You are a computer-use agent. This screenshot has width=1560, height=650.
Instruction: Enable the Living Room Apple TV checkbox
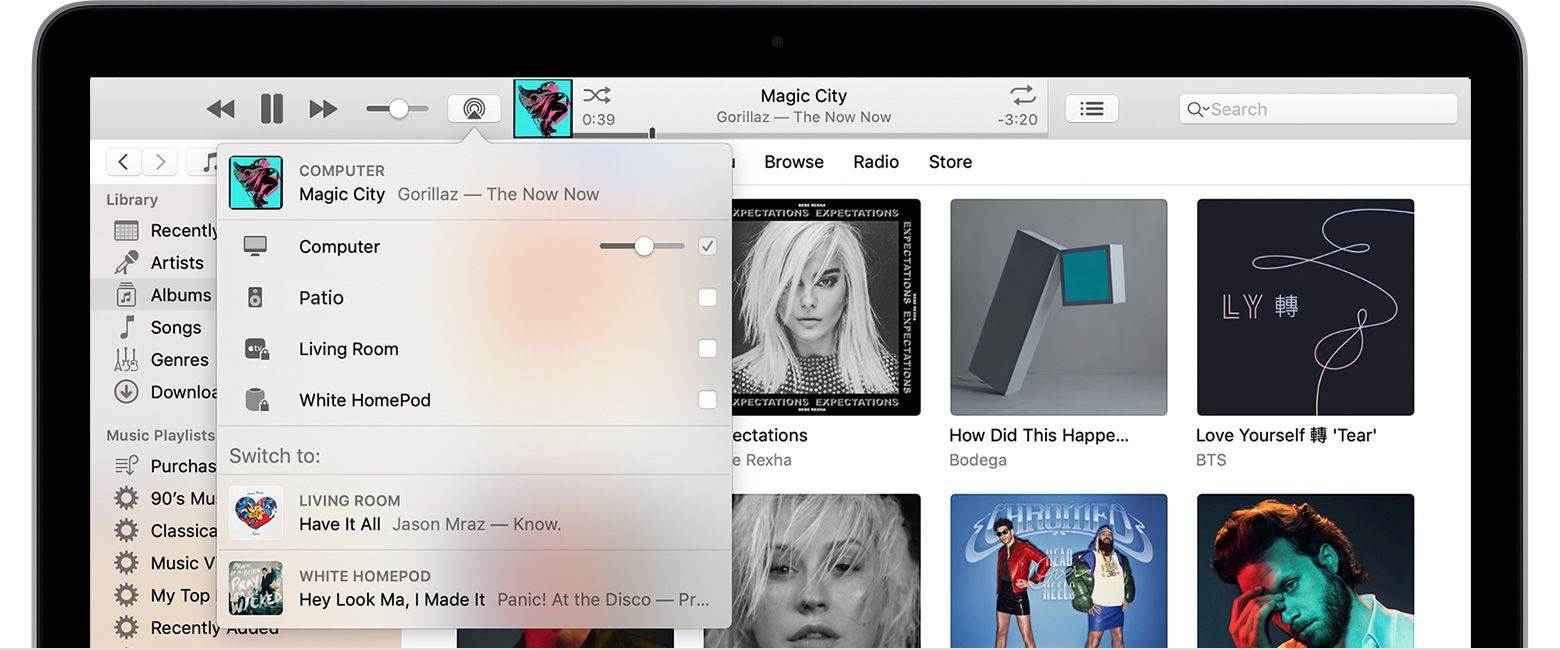coord(707,348)
